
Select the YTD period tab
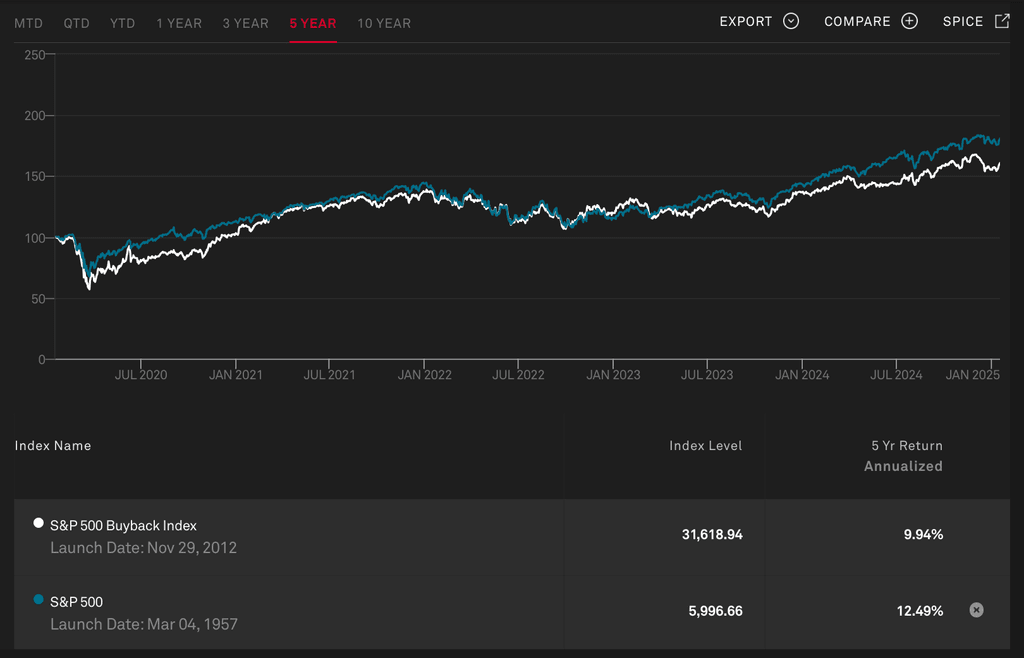(122, 22)
